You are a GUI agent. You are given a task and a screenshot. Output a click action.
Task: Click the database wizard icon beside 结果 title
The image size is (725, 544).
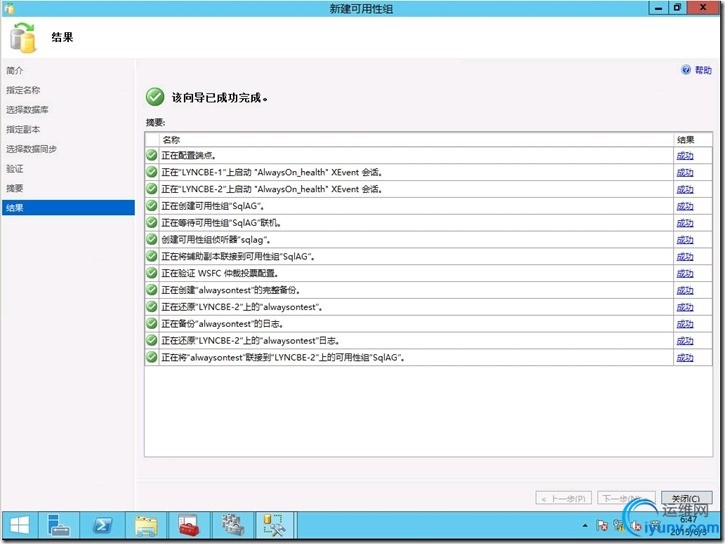[23, 37]
